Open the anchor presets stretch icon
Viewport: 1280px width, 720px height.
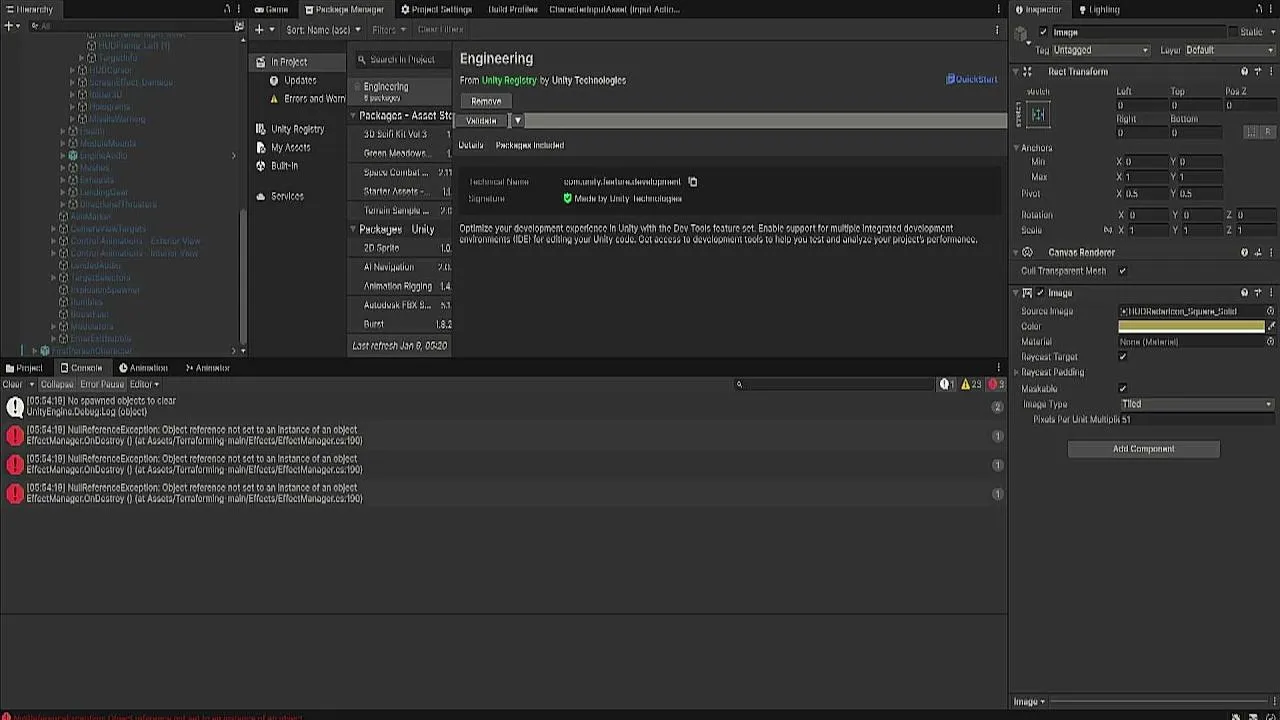click(1038, 115)
